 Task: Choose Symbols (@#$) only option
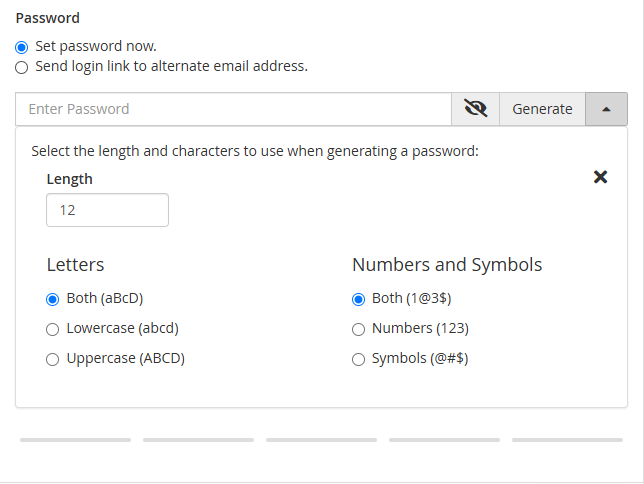click(359, 360)
